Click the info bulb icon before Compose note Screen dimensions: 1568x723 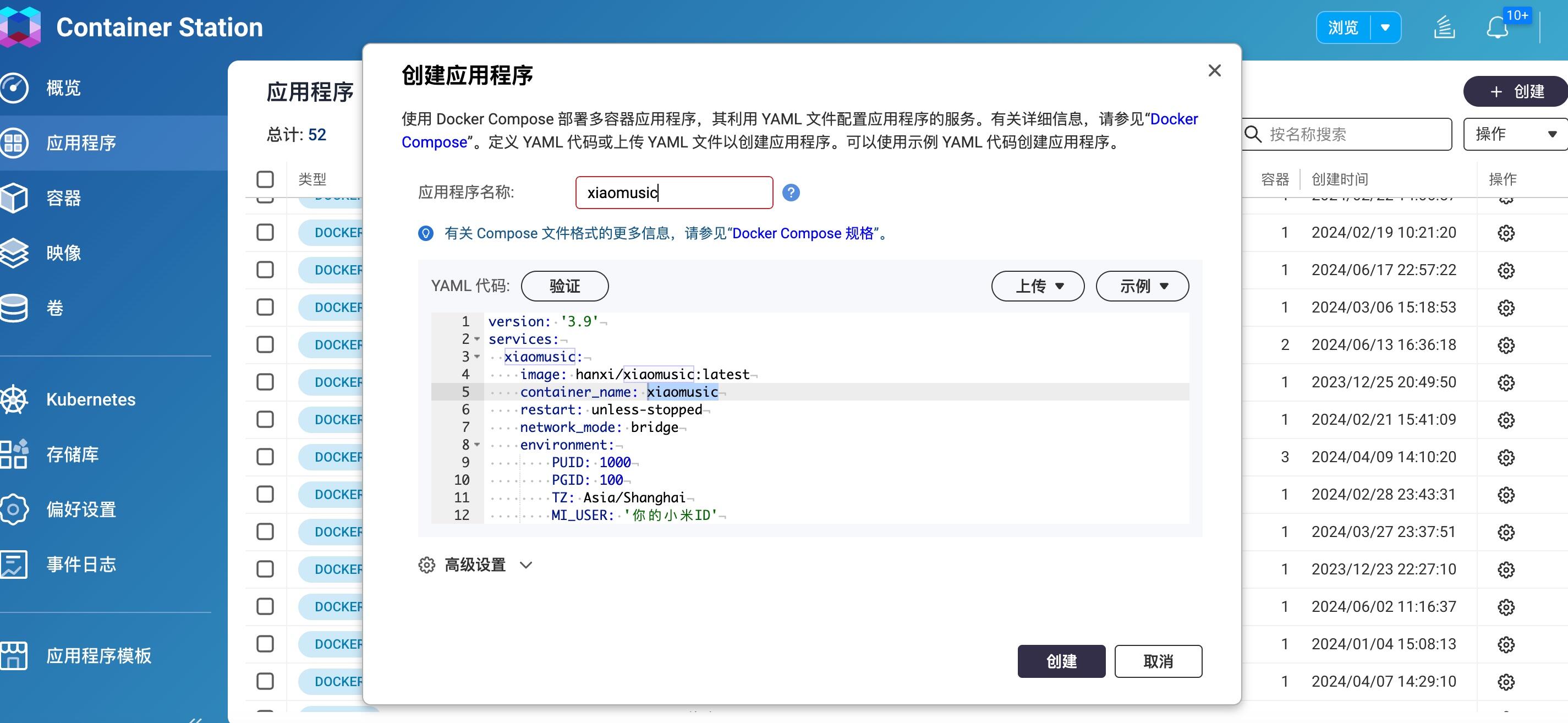coord(425,233)
